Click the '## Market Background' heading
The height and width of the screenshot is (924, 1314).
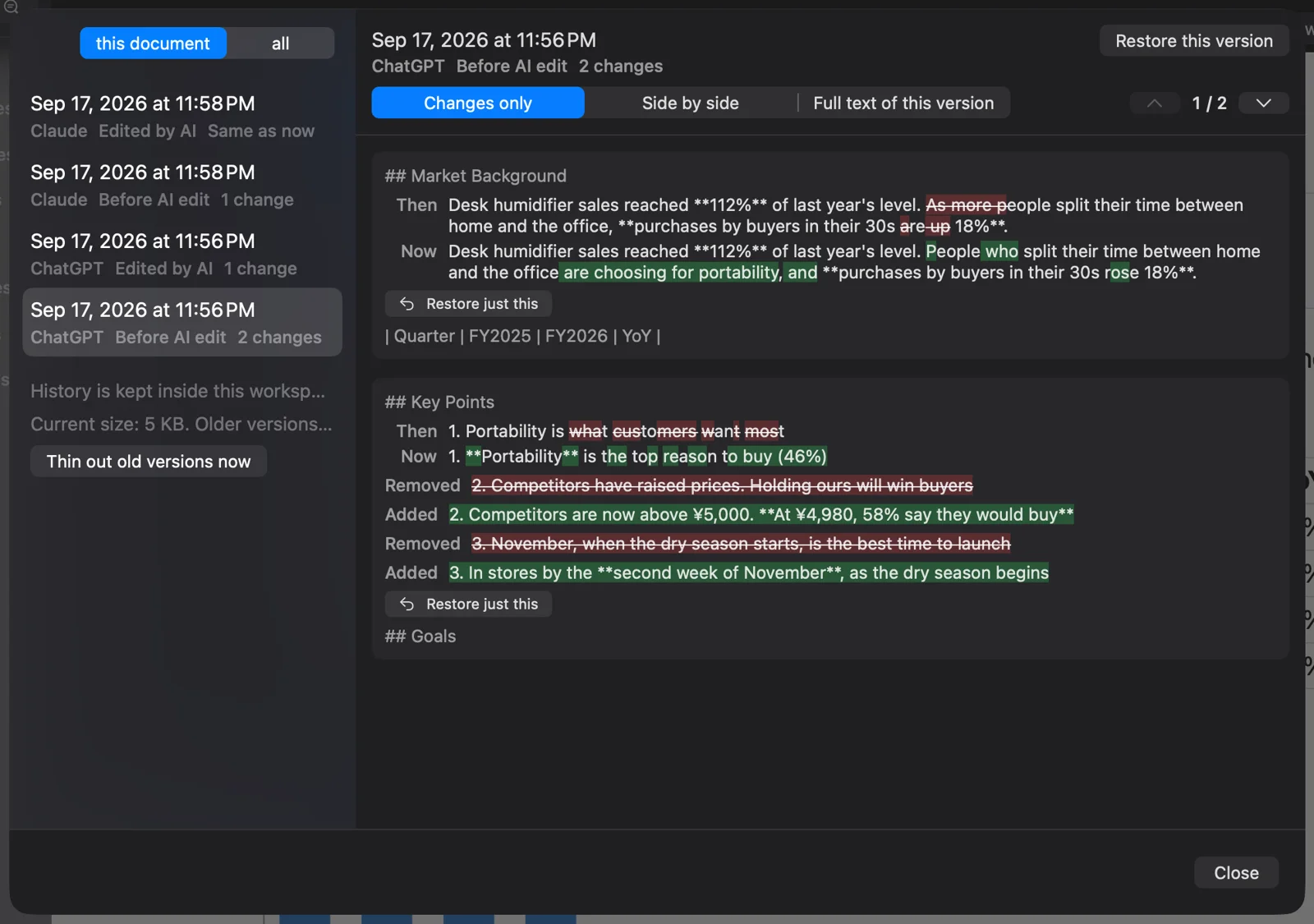pyautogui.click(x=476, y=176)
